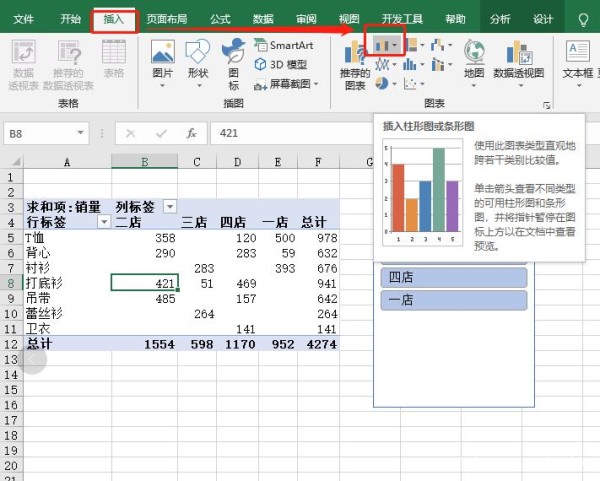
Task: Click the select-all corner triangle
Action: tap(15, 162)
